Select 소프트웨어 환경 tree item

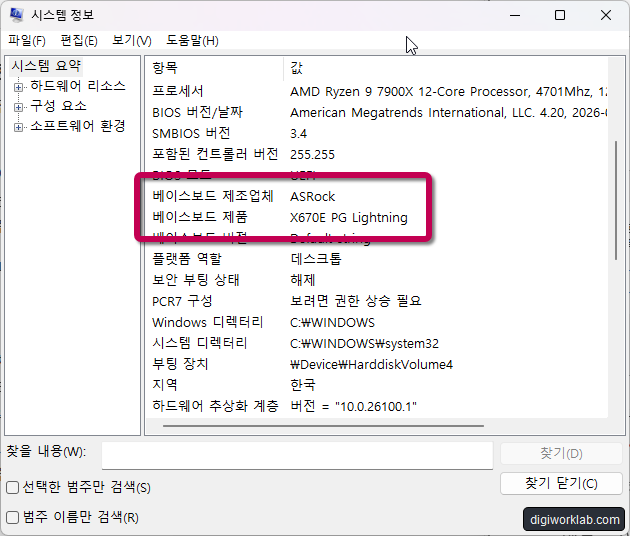(78, 126)
